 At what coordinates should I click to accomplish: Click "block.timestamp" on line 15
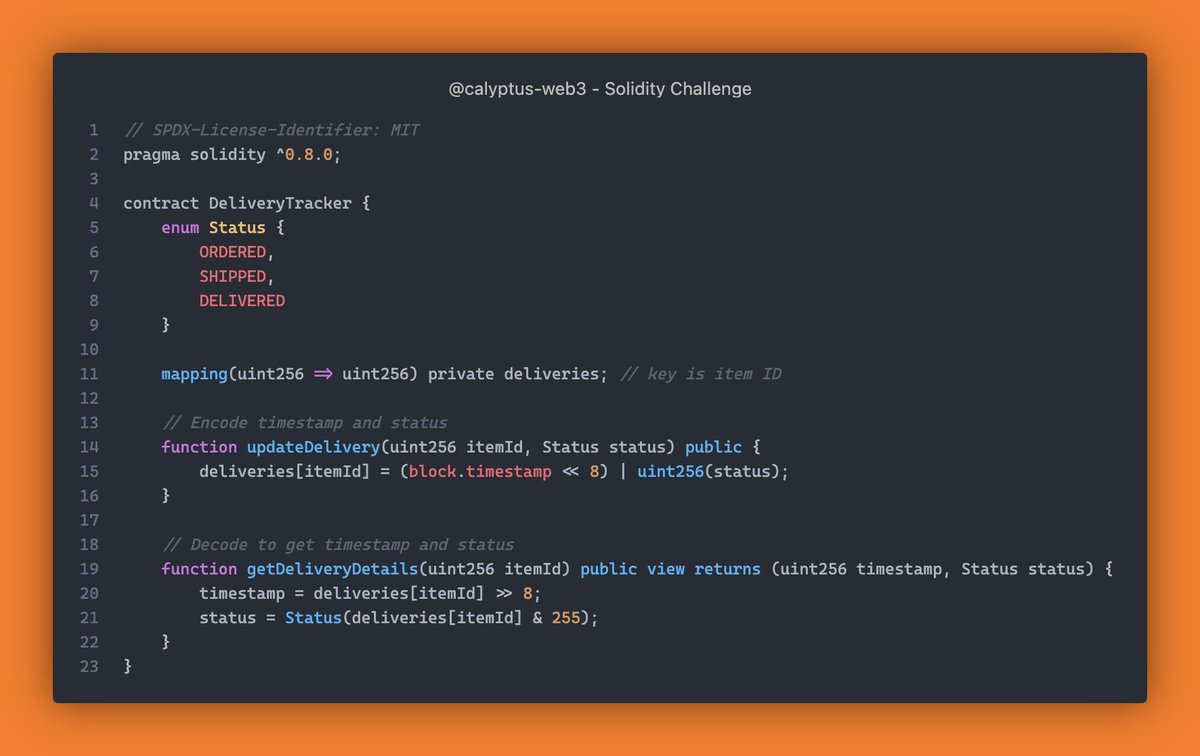pyautogui.click(x=480, y=471)
